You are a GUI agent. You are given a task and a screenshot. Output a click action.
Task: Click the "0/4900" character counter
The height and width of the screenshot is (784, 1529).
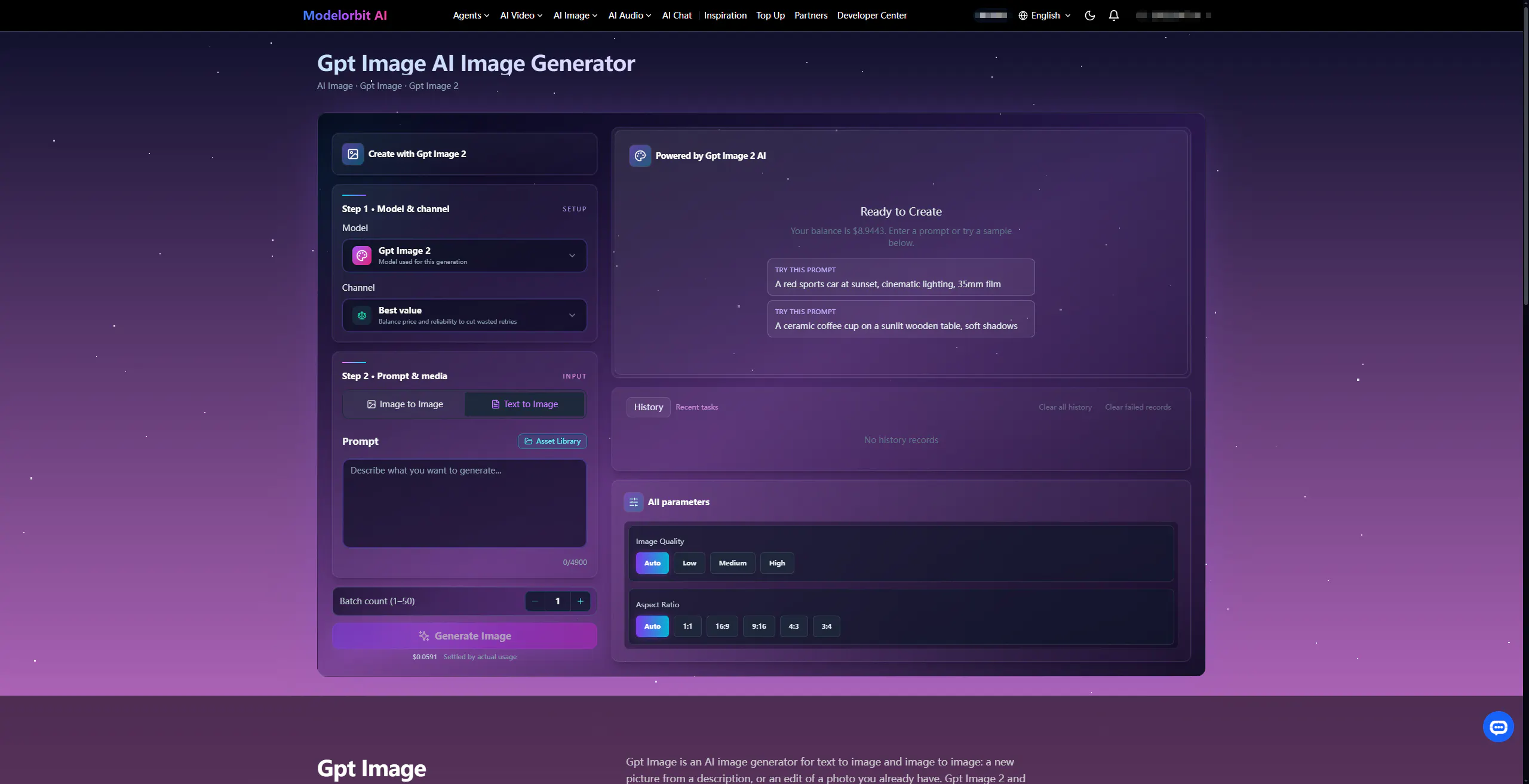[575, 562]
